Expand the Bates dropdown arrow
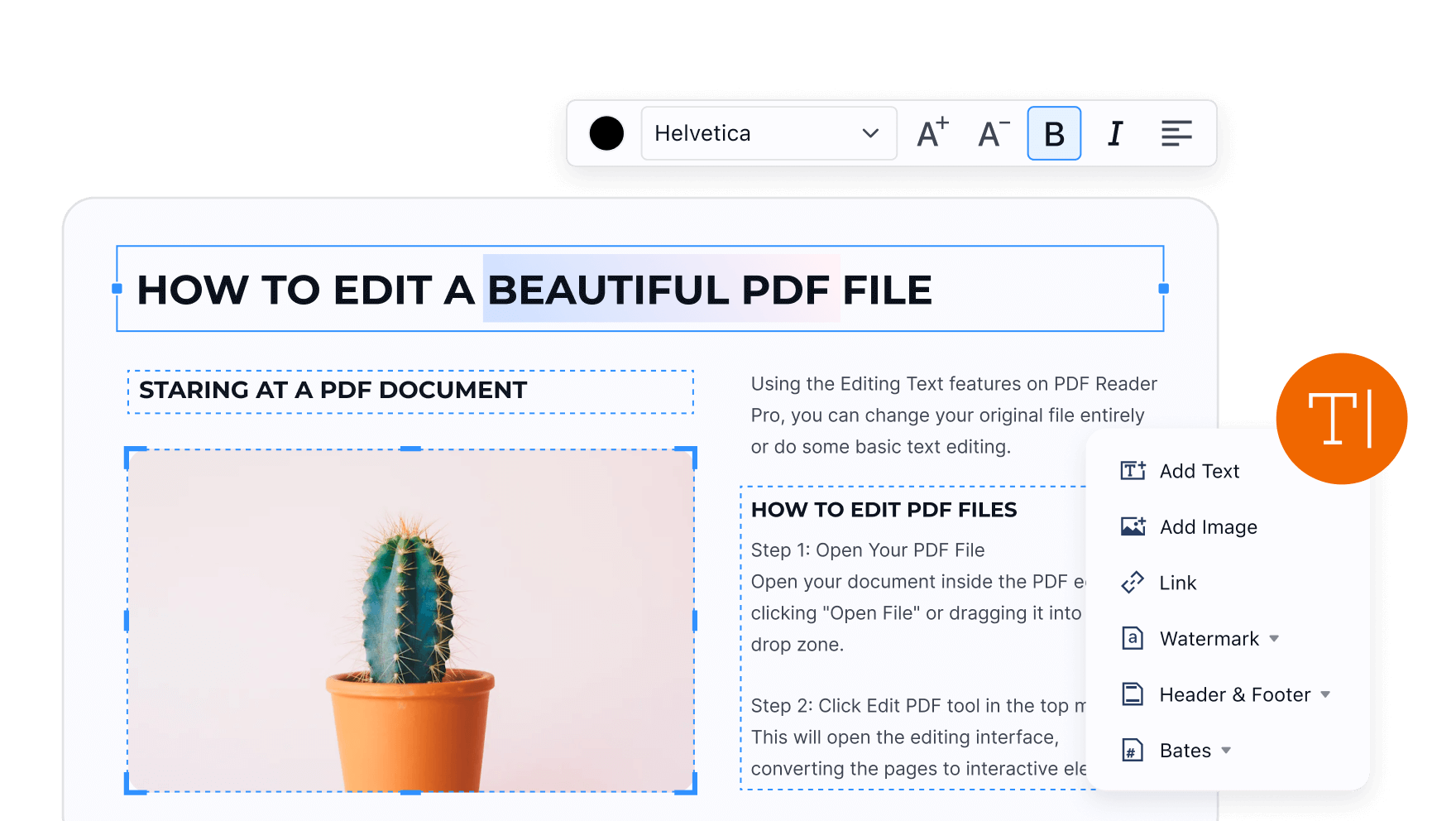This screenshot has height=821, width=1456. [x=1226, y=751]
